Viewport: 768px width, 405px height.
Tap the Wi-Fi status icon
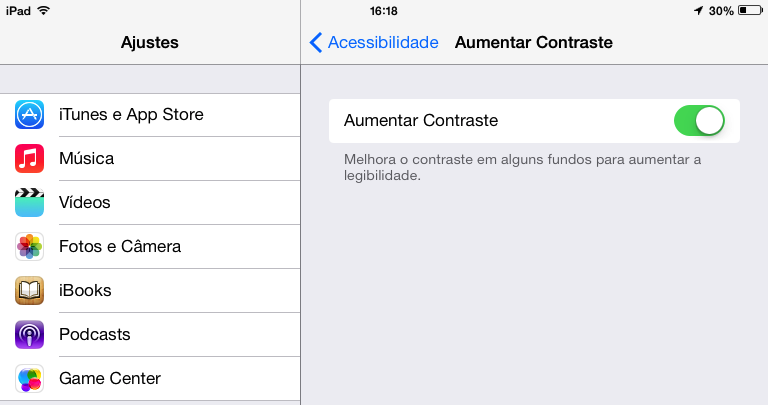pyautogui.click(x=44, y=10)
